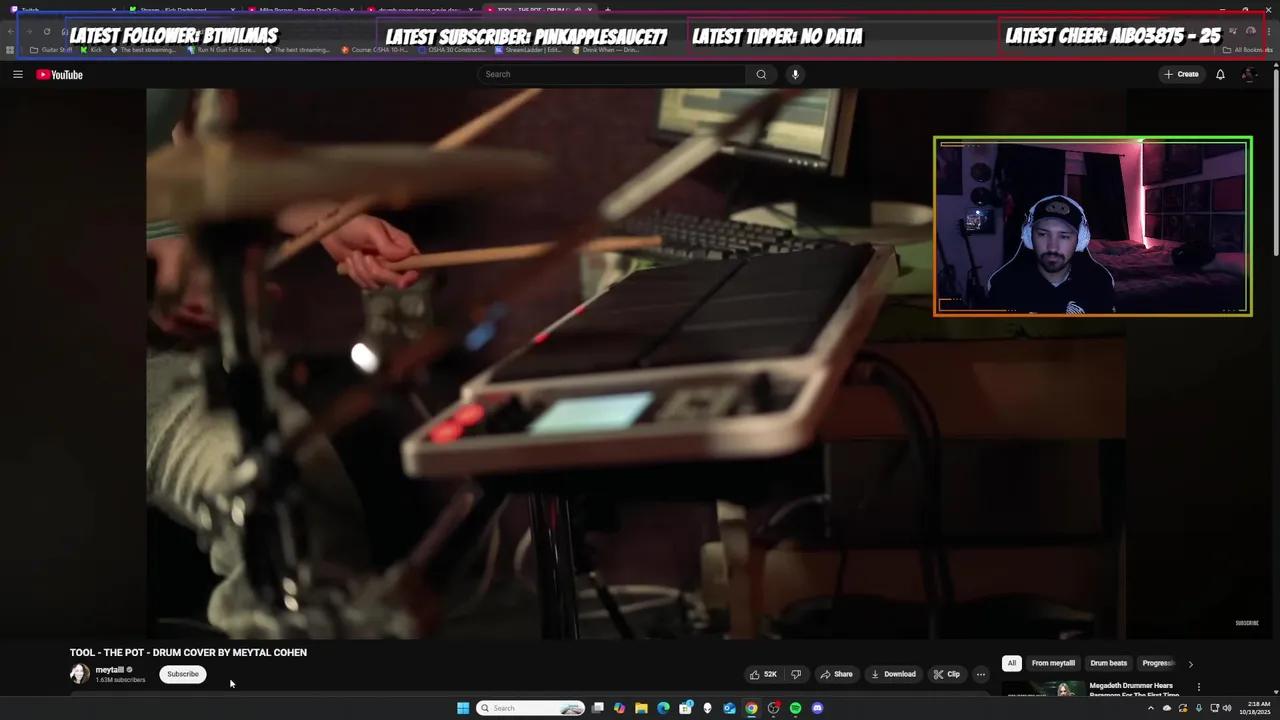Screen dimensions: 1280x720
Task: Open Outlook from the taskbar
Action: click(729, 708)
